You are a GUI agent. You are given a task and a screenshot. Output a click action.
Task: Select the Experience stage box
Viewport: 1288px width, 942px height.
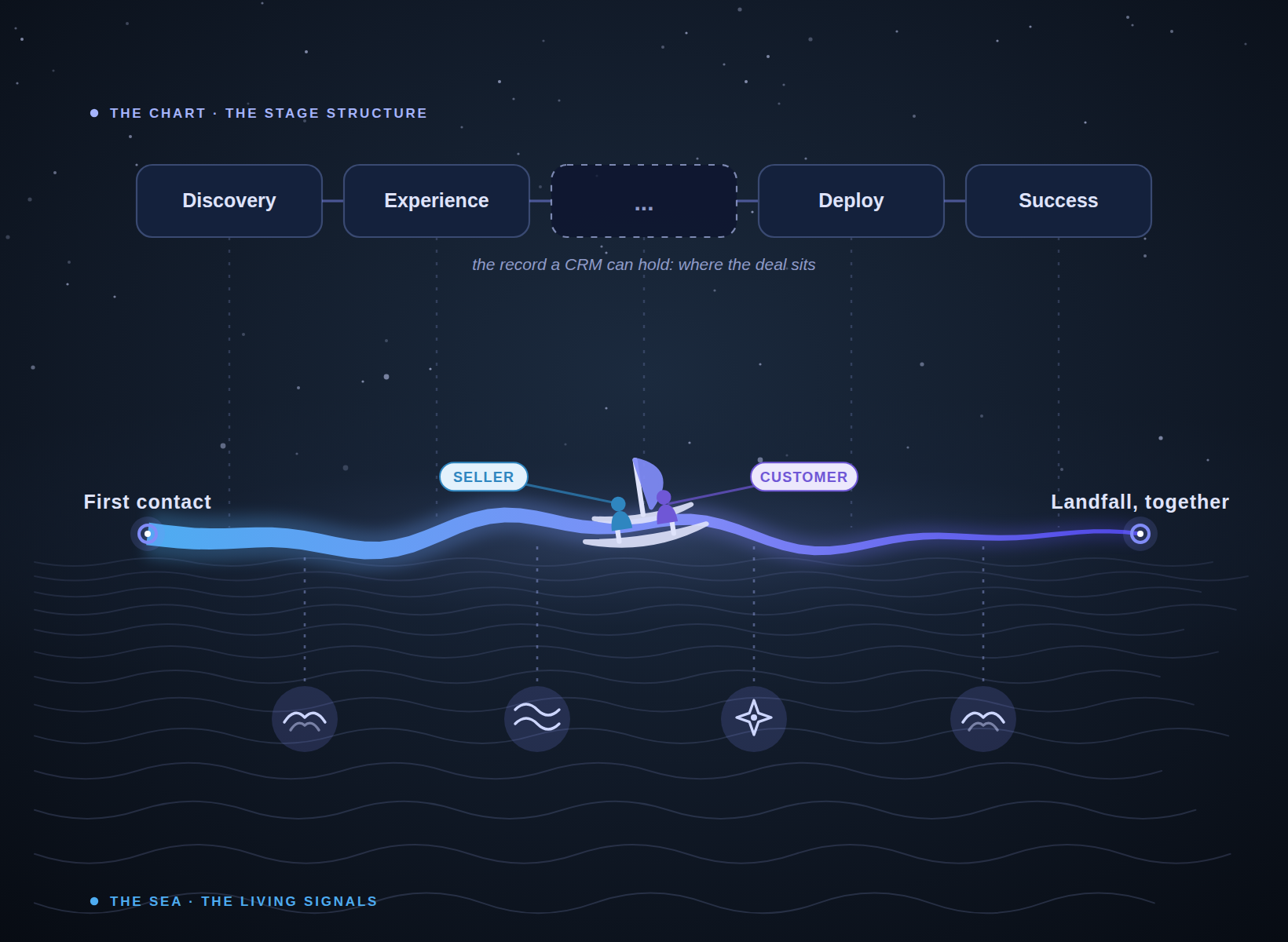pyautogui.click(x=437, y=201)
